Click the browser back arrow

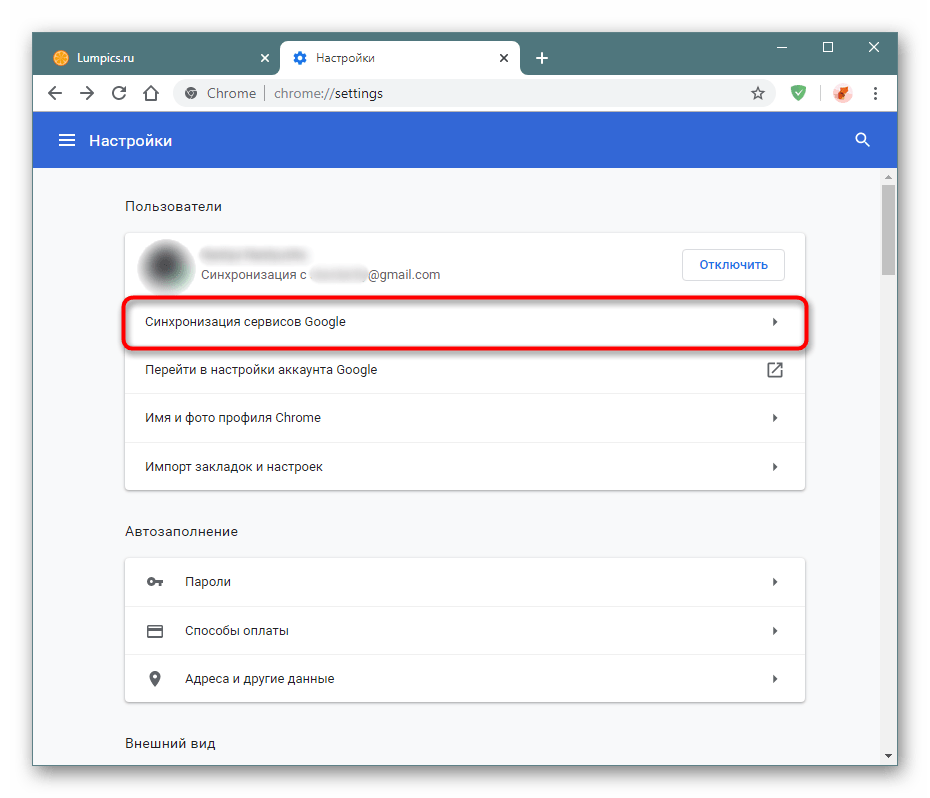(x=55, y=93)
